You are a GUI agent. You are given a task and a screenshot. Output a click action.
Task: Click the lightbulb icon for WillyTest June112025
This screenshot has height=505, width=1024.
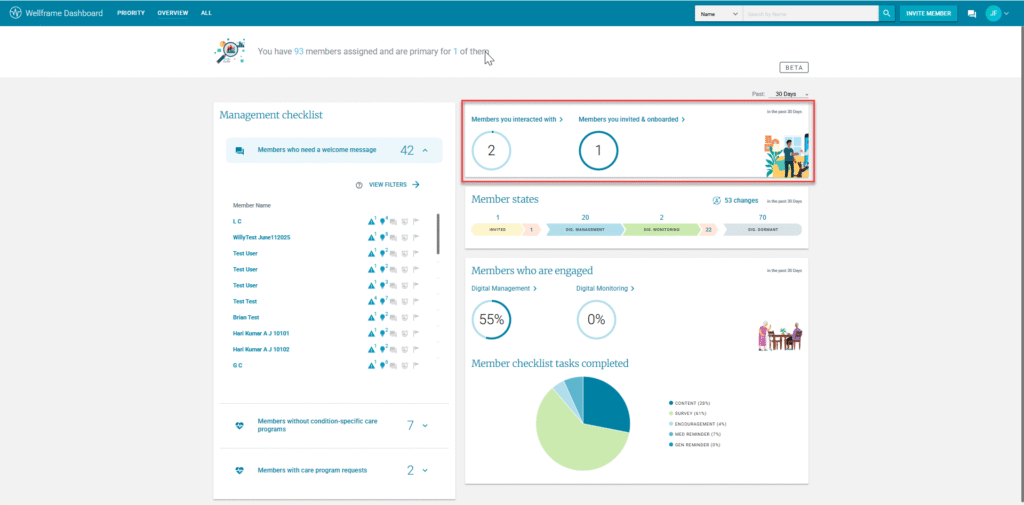[x=384, y=237]
